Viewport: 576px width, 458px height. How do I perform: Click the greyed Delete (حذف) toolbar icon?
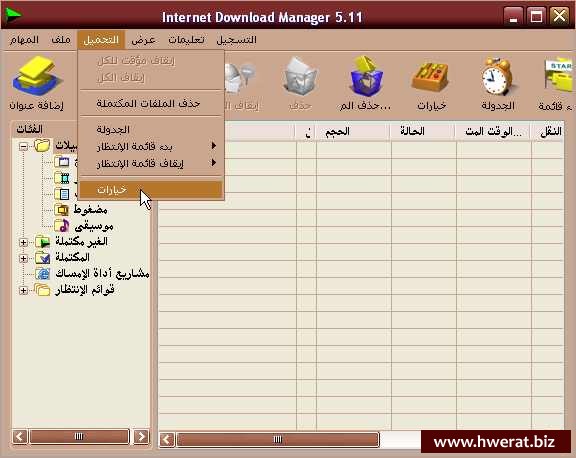[299, 76]
